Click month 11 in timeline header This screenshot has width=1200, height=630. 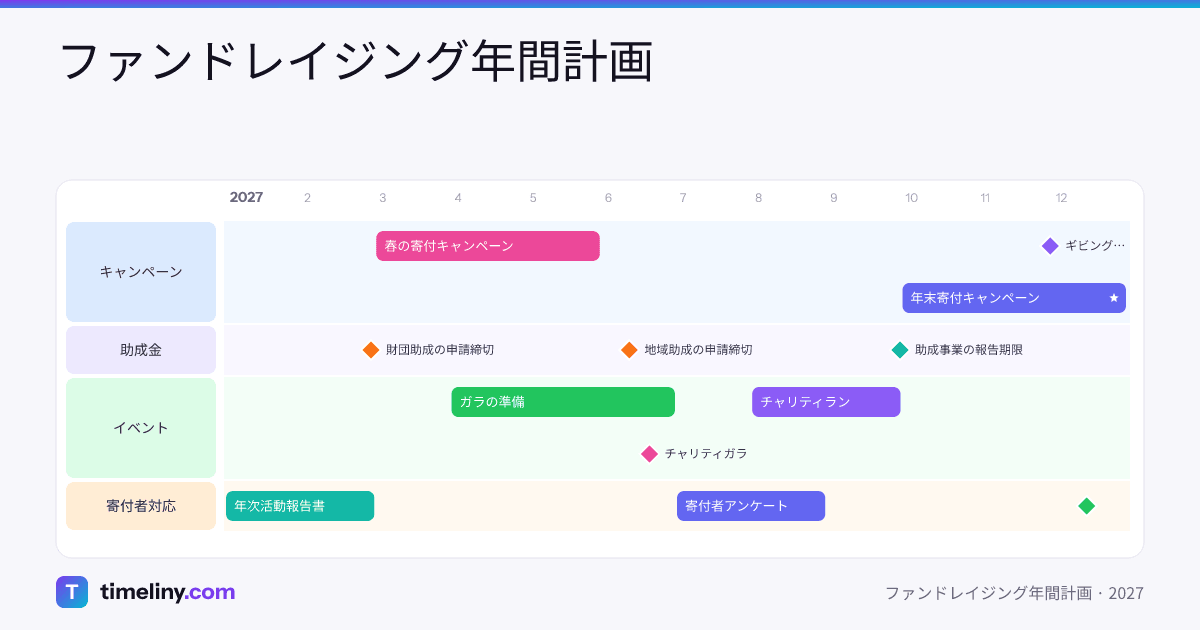pos(985,198)
